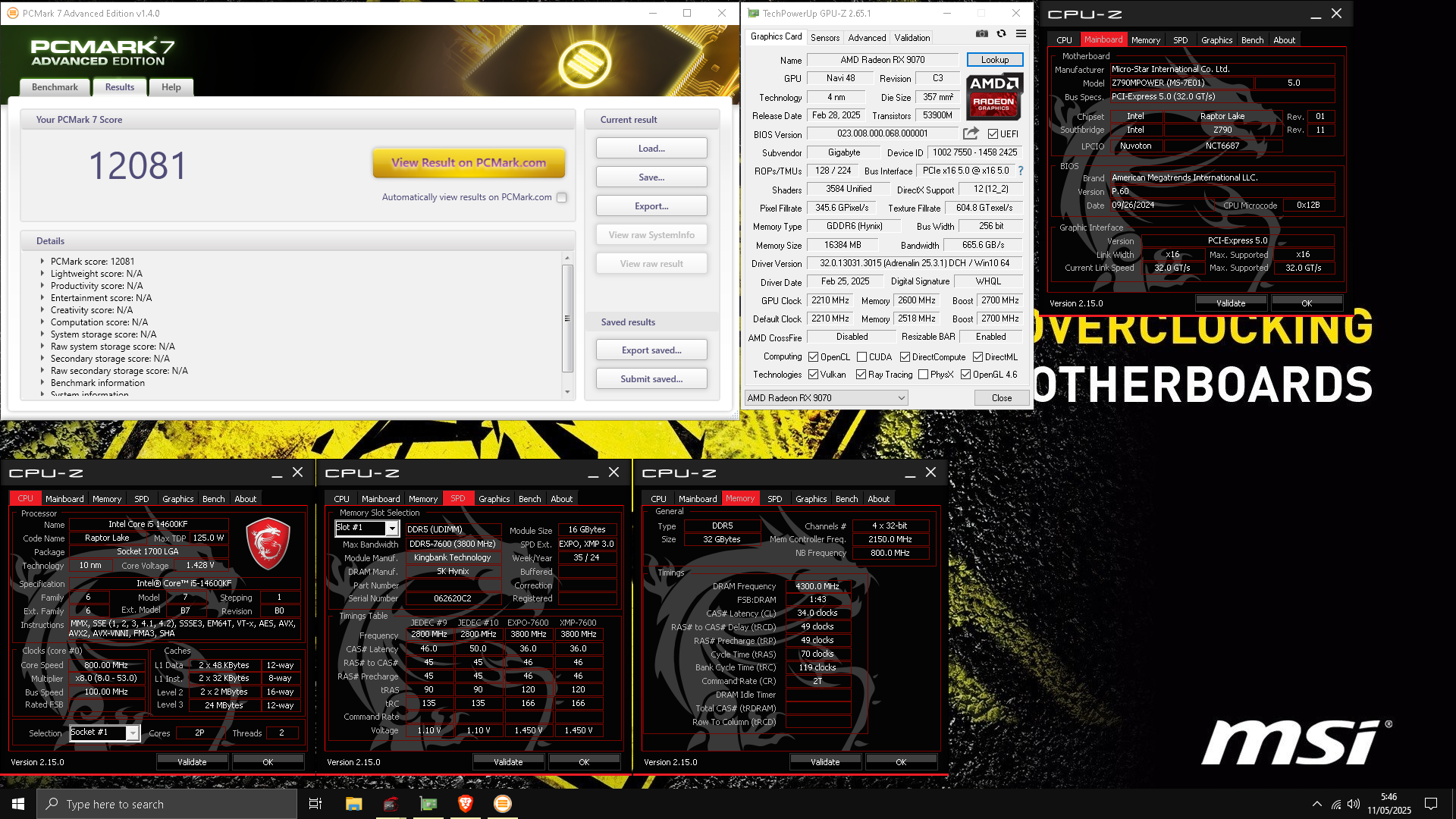
Task: Toggle the UEFI checkbox in GPU-Z
Action: click(x=993, y=134)
